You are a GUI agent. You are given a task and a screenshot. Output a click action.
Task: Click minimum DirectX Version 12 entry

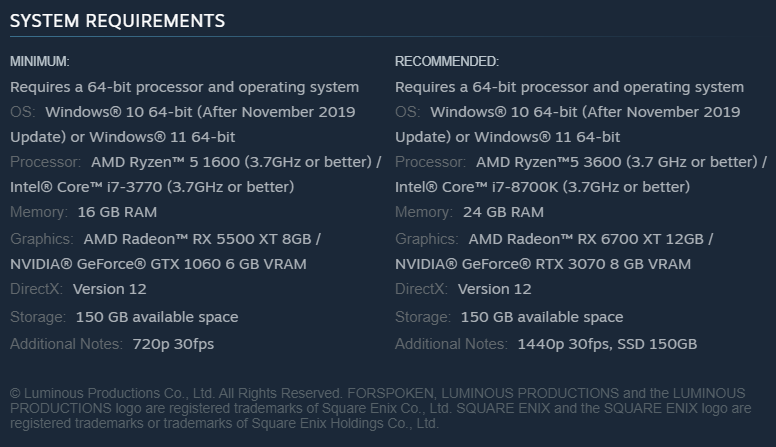78,289
